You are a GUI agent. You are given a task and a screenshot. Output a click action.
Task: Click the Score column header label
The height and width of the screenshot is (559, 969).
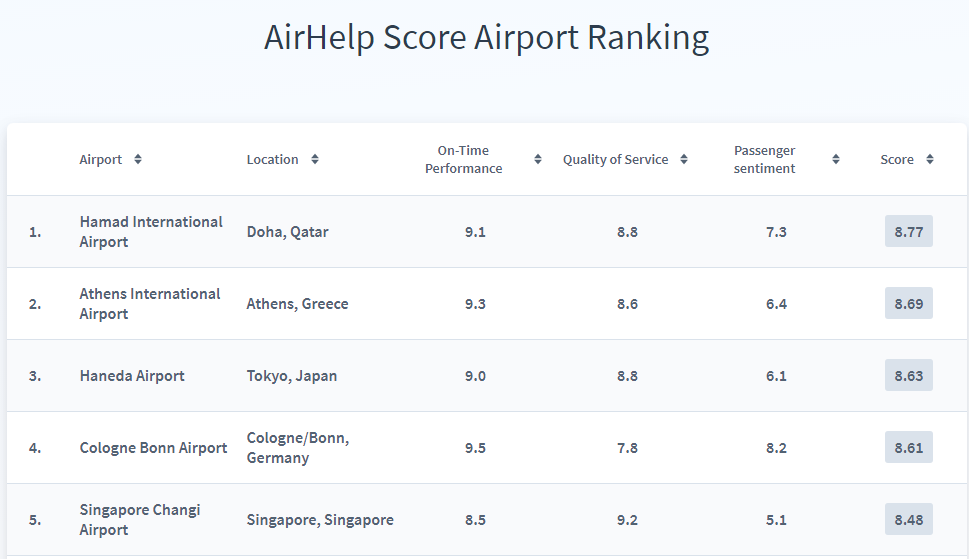(897, 160)
